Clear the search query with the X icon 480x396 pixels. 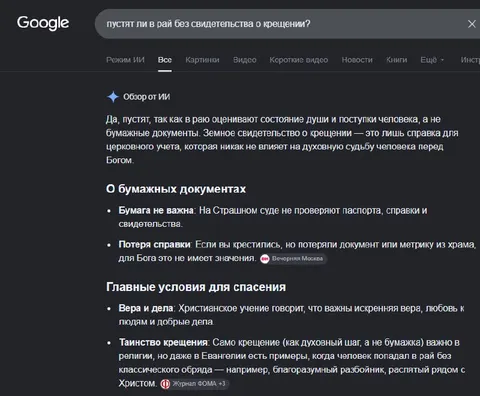tap(472, 24)
